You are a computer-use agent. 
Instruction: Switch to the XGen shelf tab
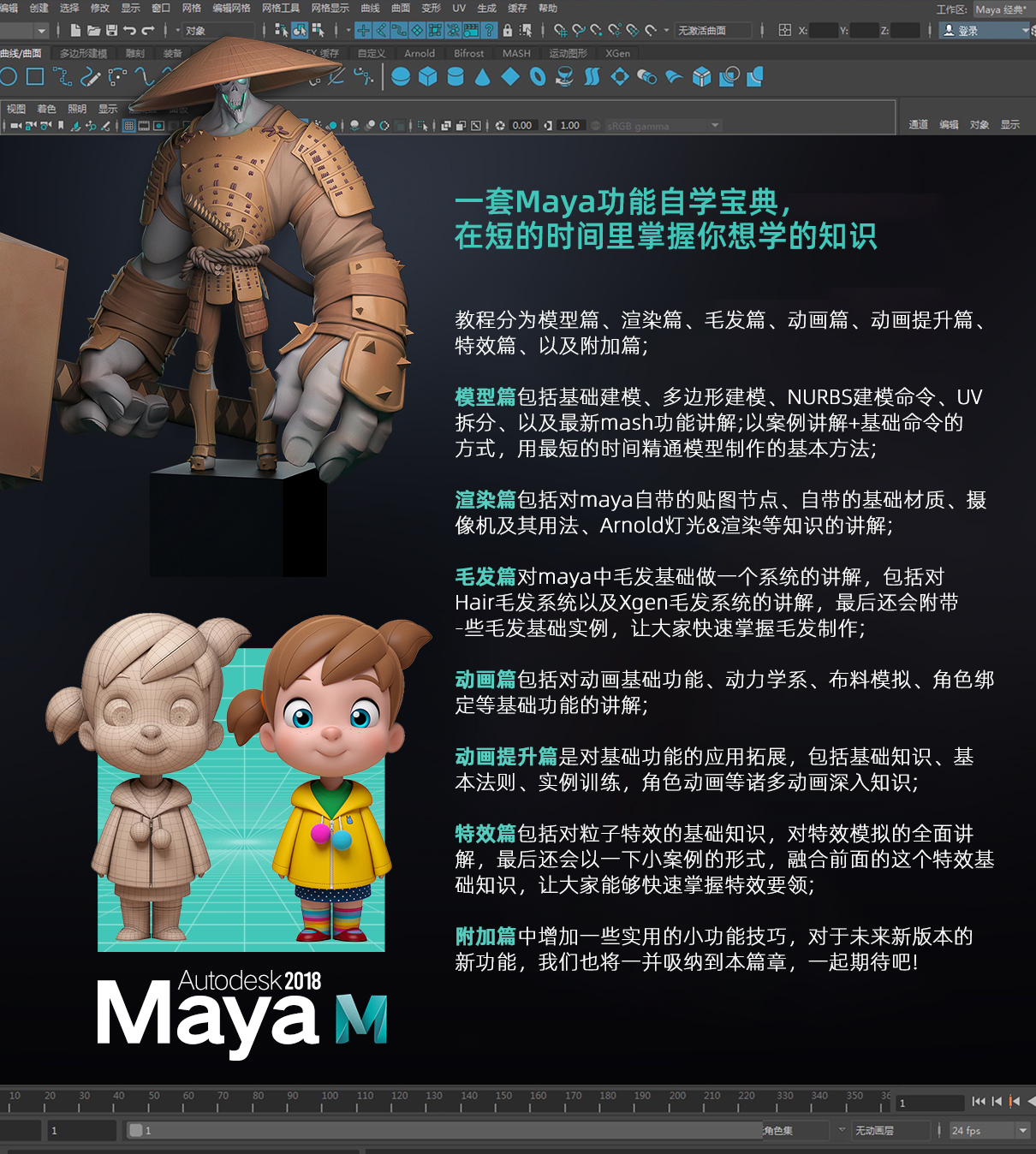tap(617, 53)
